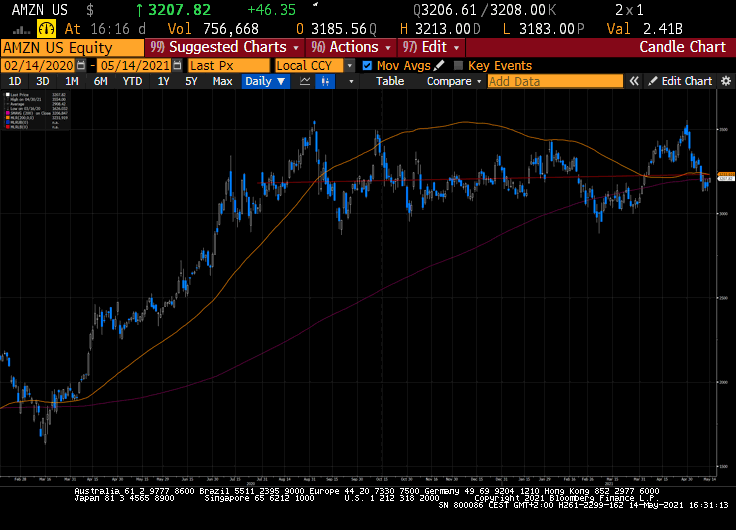Switch to line chart icon
This screenshot has height=530, width=736.
pos(305,81)
